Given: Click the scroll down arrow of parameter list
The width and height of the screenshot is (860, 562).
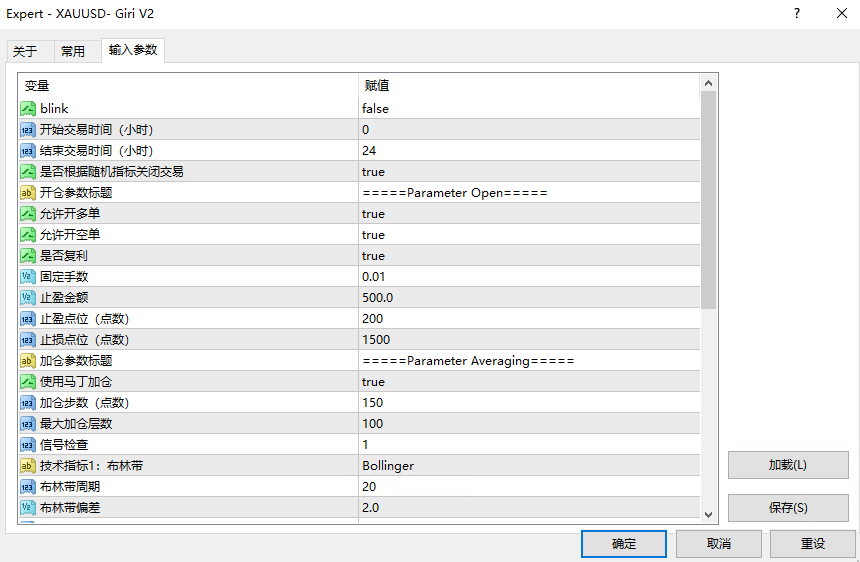Looking at the screenshot, I should 709,513.
